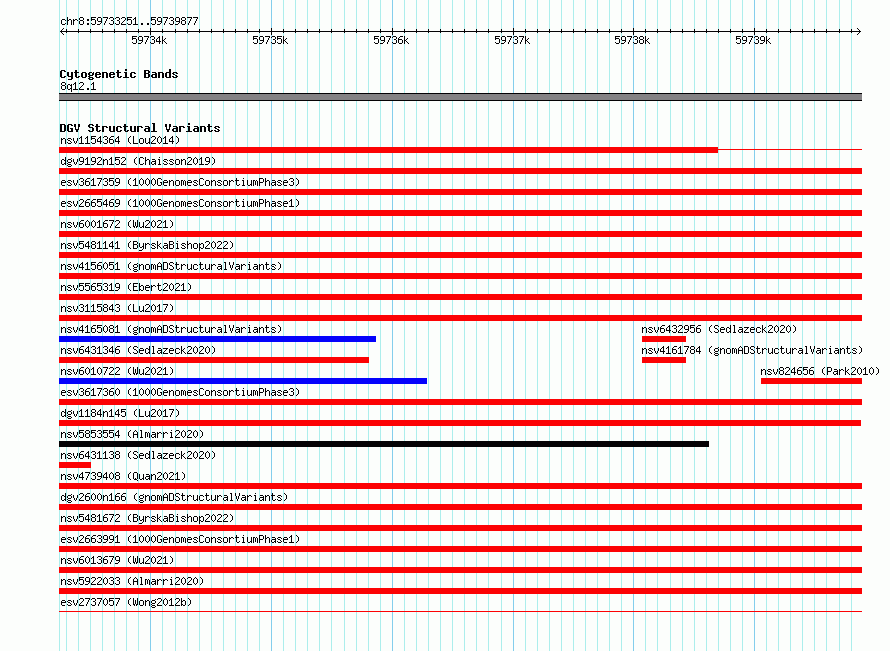Select nsv6013679 (Wu2021) label

pyautogui.click(x=117, y=560)
